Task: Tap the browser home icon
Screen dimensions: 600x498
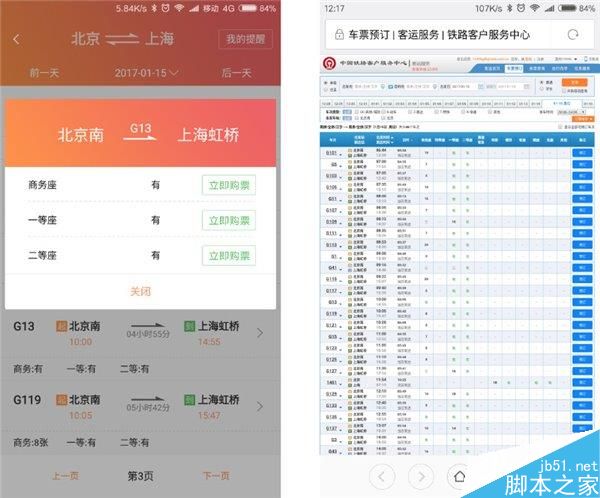Action: coord(460,477)
